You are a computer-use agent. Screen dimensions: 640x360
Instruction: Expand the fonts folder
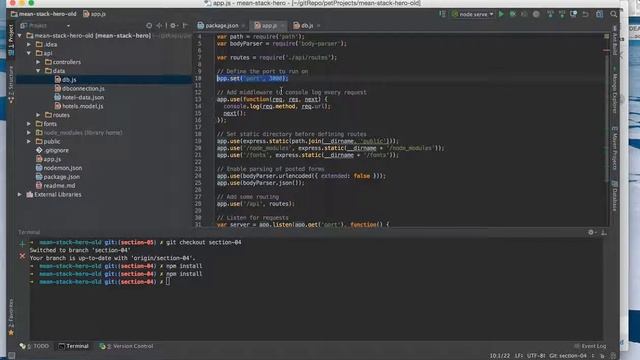pyautogui.click(x=29, y=124)
